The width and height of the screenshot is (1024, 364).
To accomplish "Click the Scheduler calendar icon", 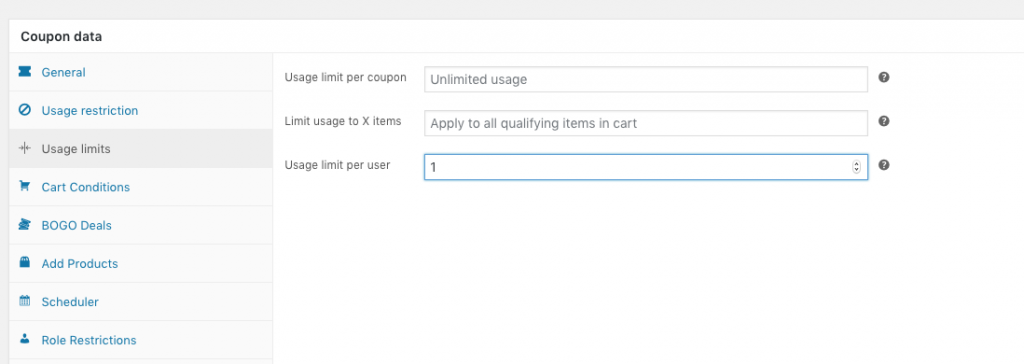I will (25, 301).
